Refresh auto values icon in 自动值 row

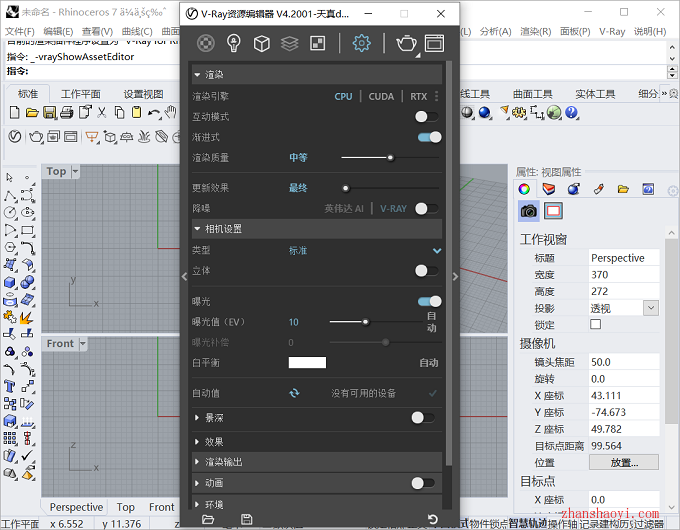(x=294, y=393)
